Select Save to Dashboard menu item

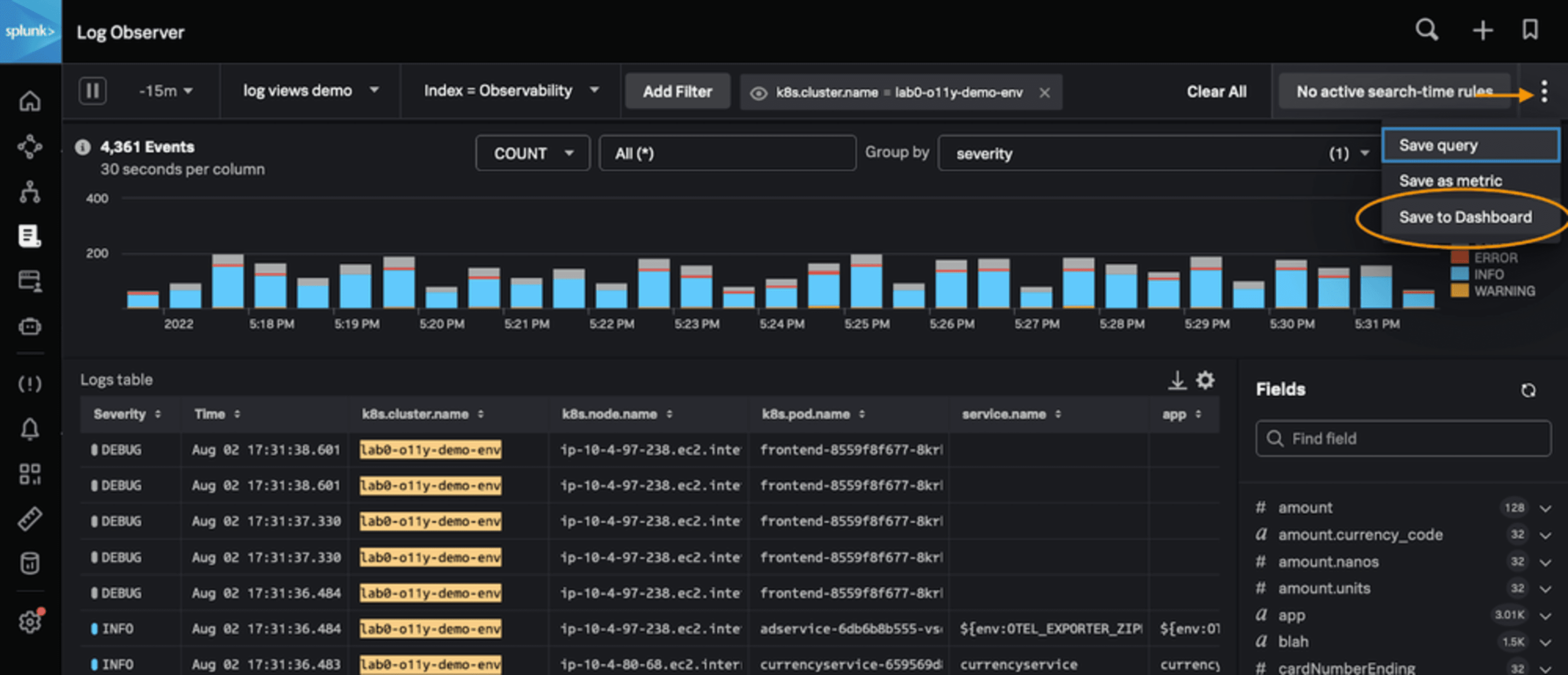click(x=1464, y=217)
